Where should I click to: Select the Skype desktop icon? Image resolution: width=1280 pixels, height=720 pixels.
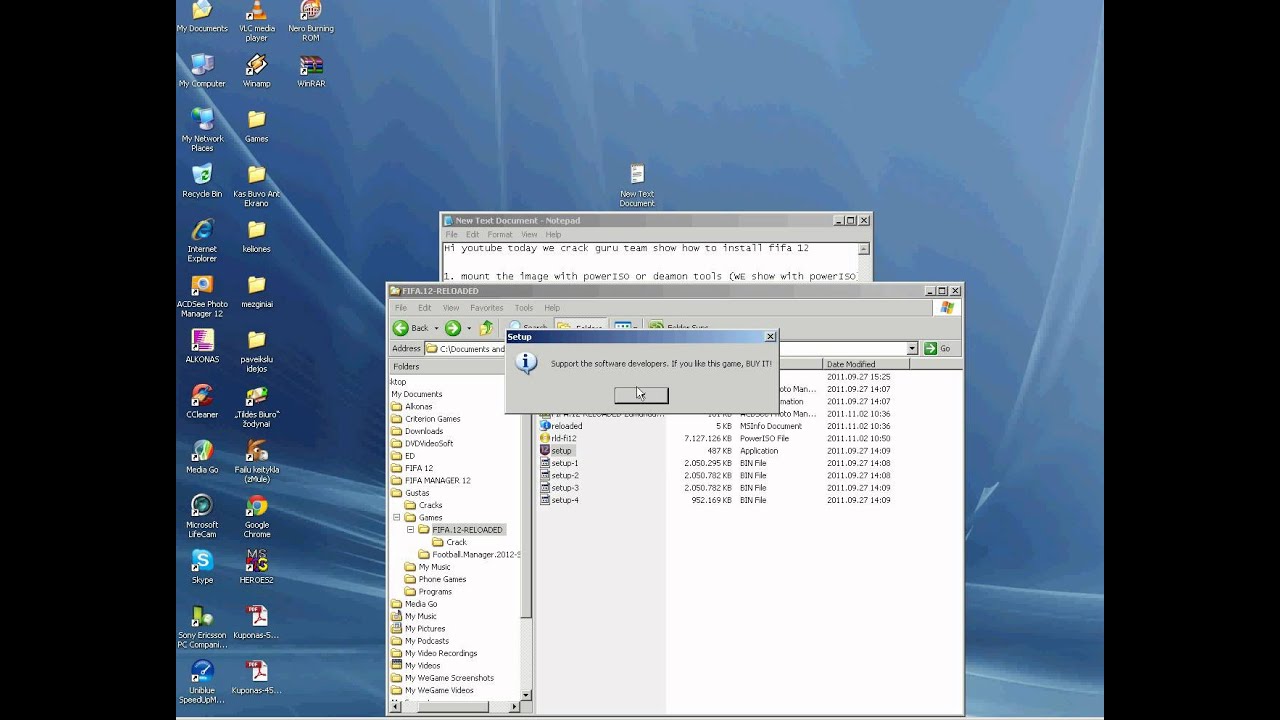202,566
